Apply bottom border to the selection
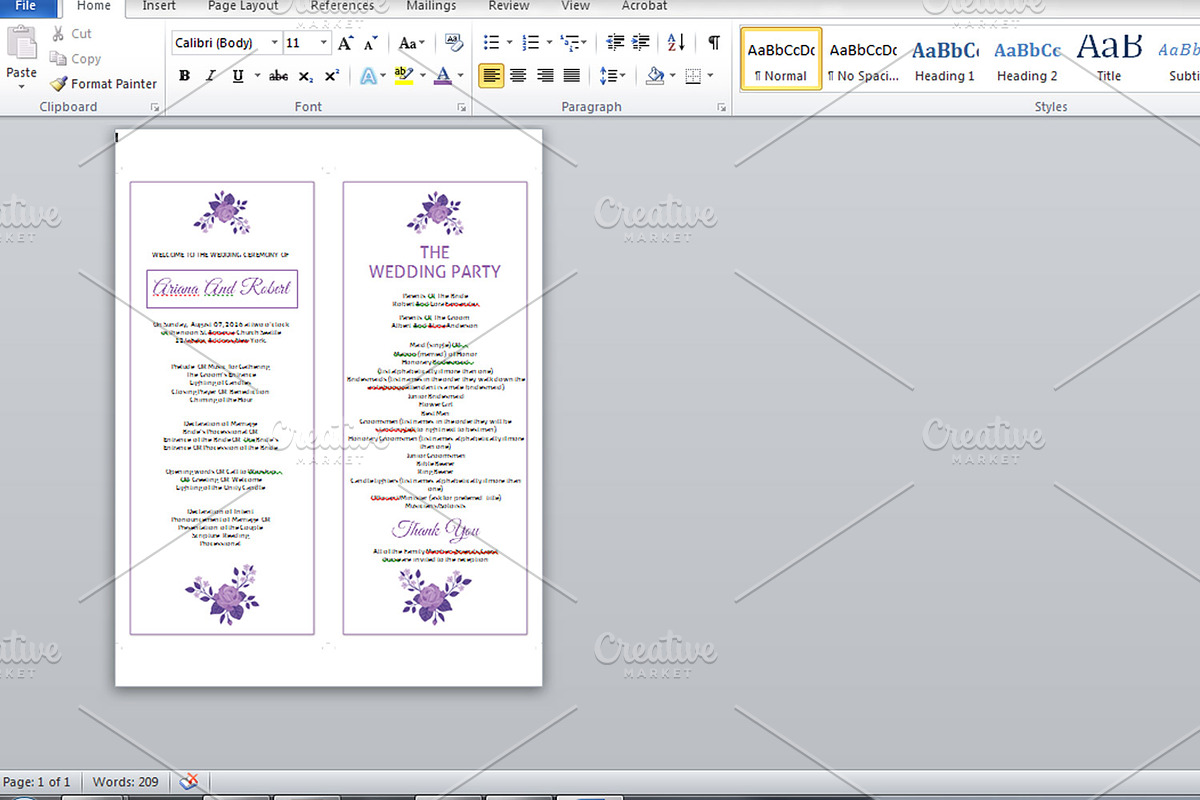This screenshot has width=1200, height=800. (x=692, y=76)
